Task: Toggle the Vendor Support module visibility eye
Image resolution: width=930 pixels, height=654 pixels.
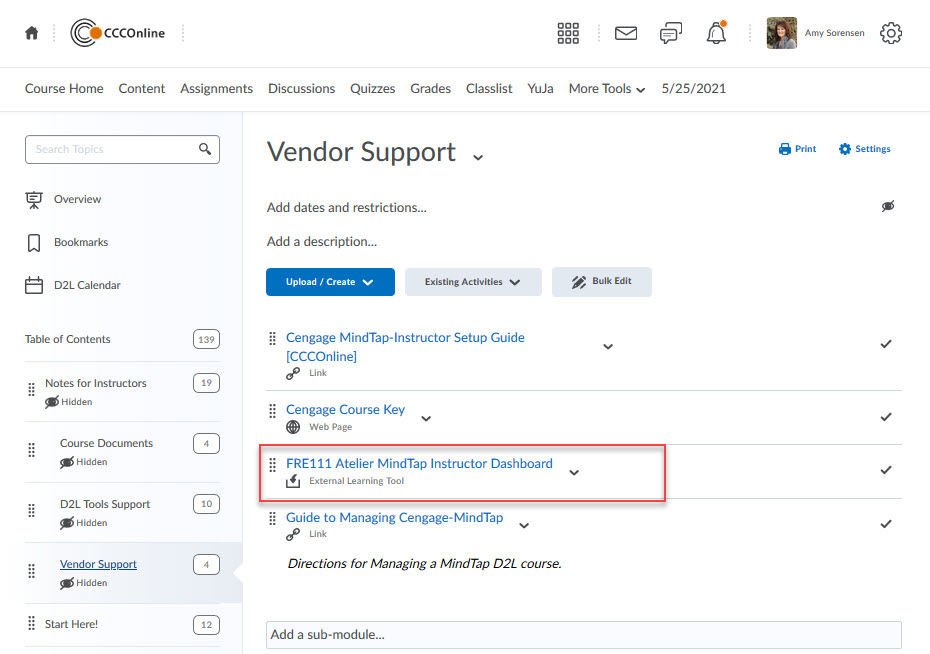Action: [888, 206]
